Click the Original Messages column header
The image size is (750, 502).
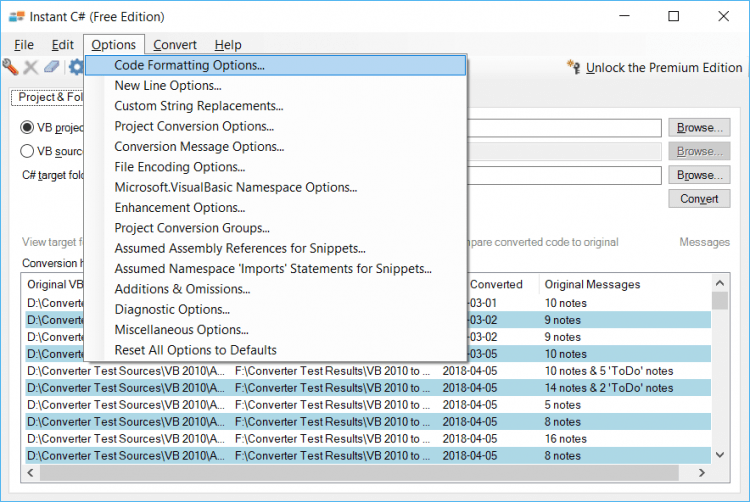pos(592,285)
